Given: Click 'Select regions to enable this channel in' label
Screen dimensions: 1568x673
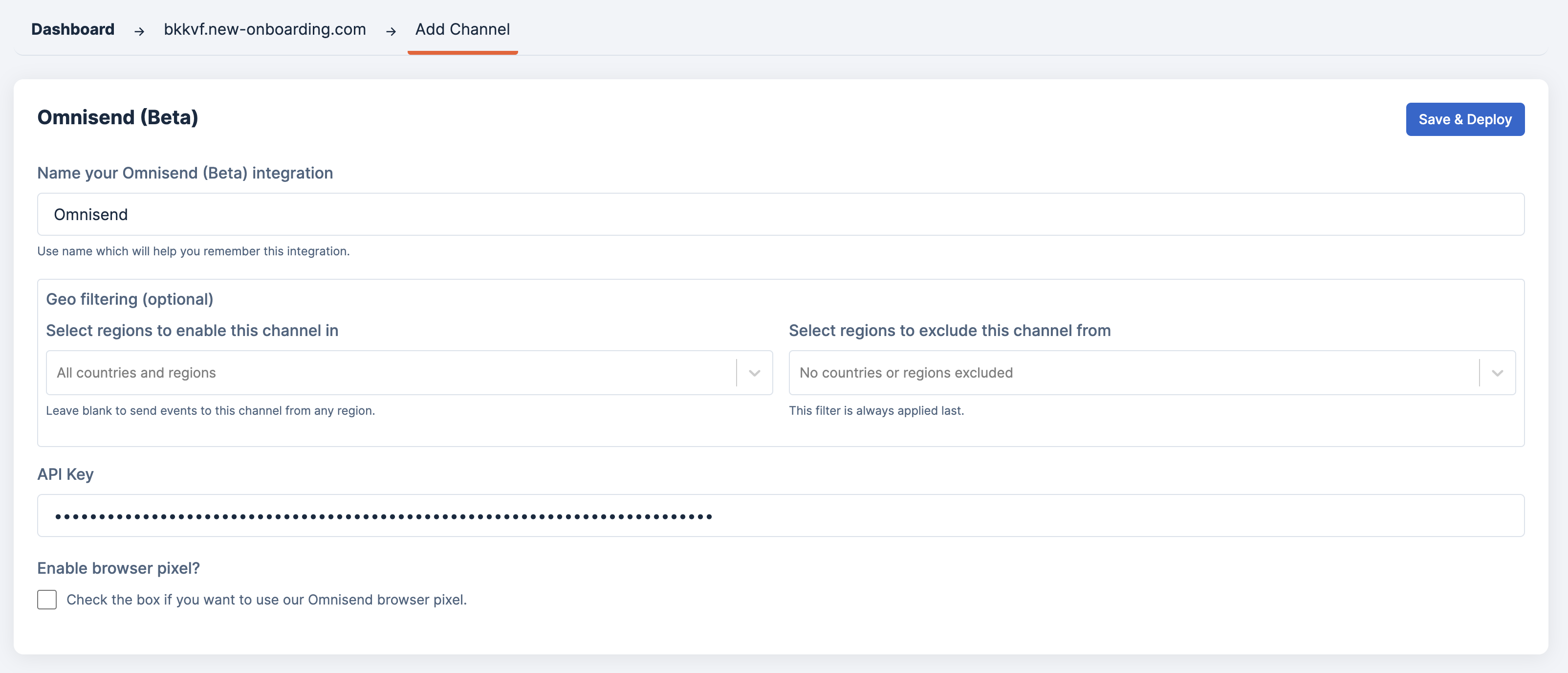Looking at the screenshot, I should click(x=192, y=330).
